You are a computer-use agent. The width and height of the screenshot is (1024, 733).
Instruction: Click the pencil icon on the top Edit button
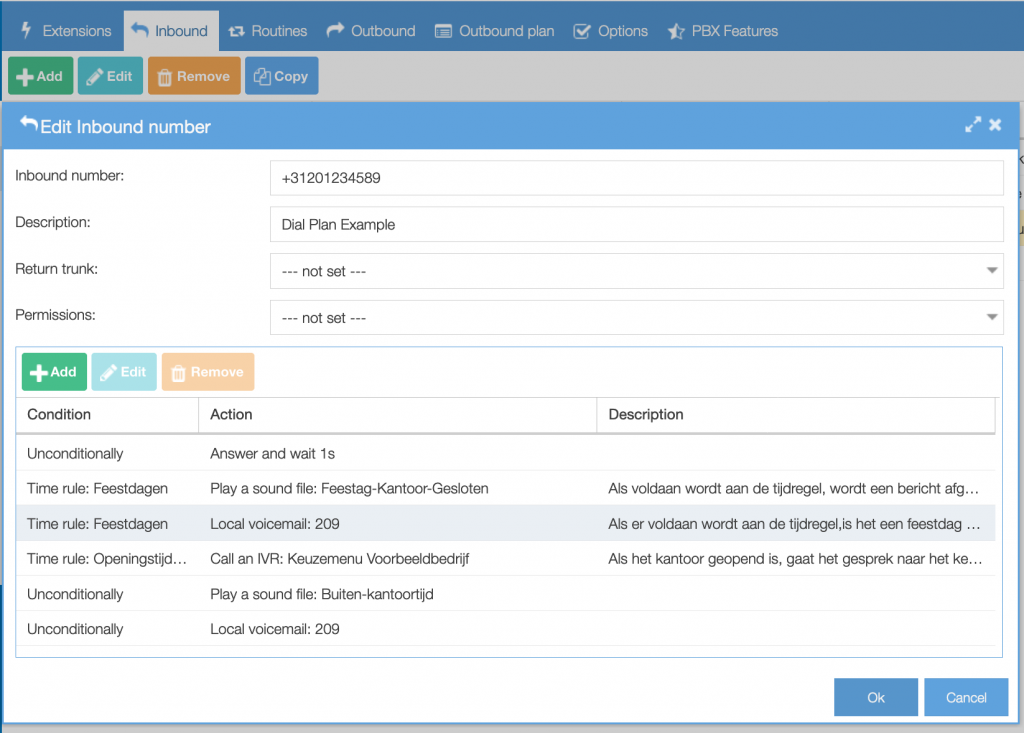[94, 75]
